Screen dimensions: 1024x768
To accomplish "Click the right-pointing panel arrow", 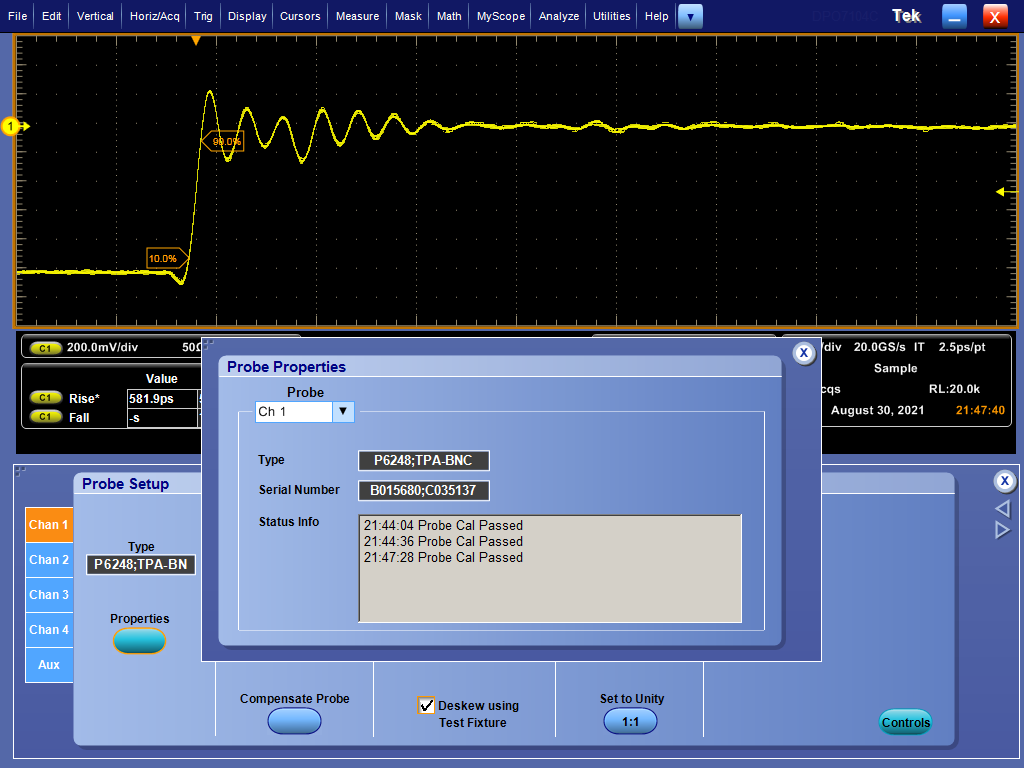I will (1002, 530).
